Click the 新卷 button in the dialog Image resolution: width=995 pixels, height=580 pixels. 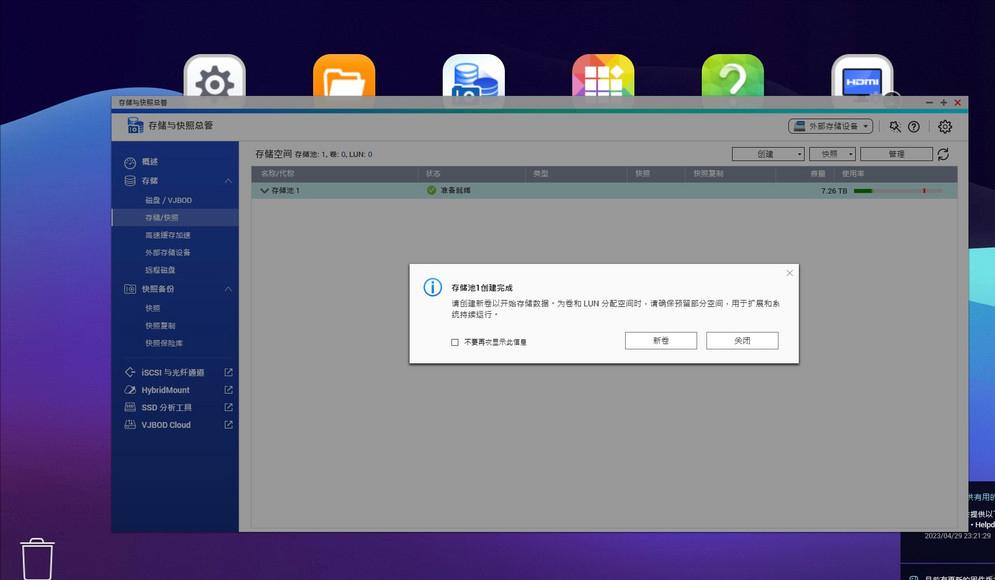[660, 340]
